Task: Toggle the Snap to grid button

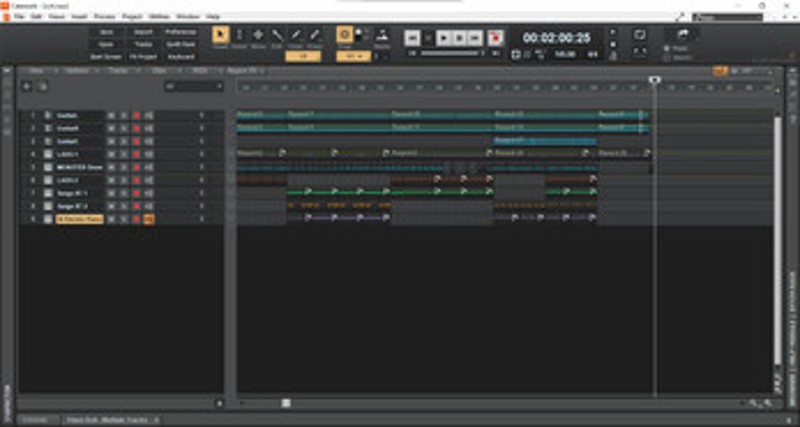Action: coord(344,35)
